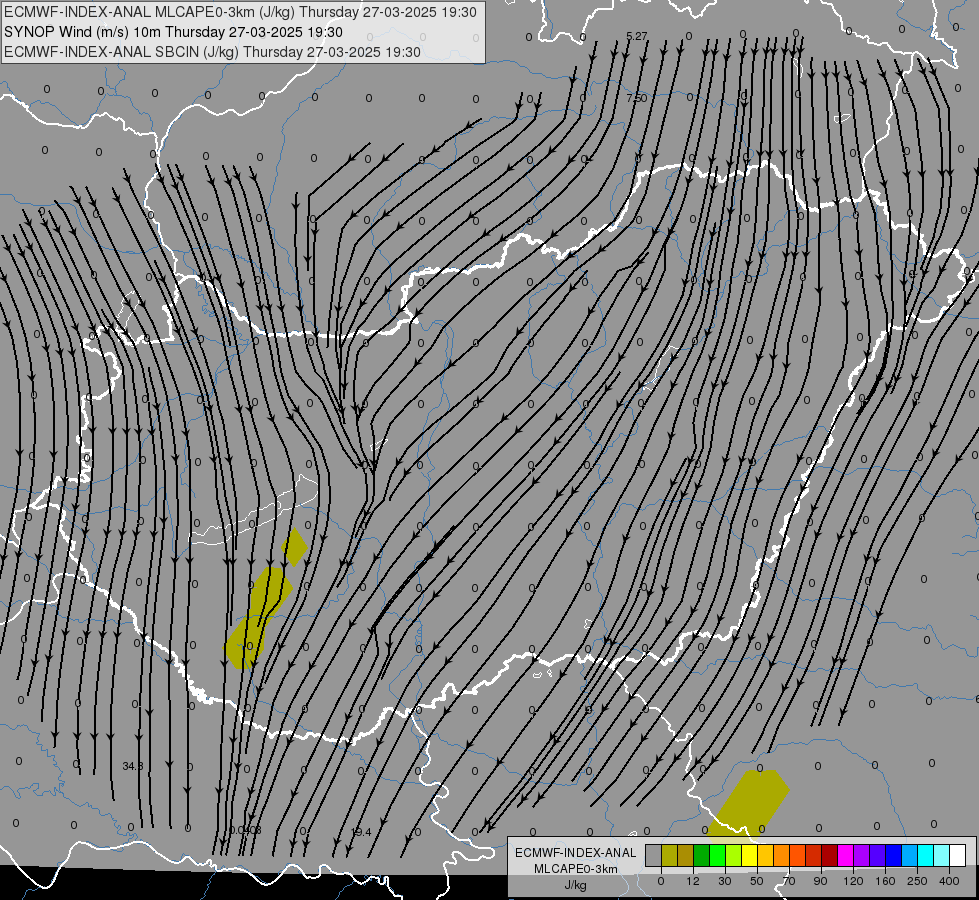
Task: Pick the bright green legend swatch
Action: tap(717, 856)
